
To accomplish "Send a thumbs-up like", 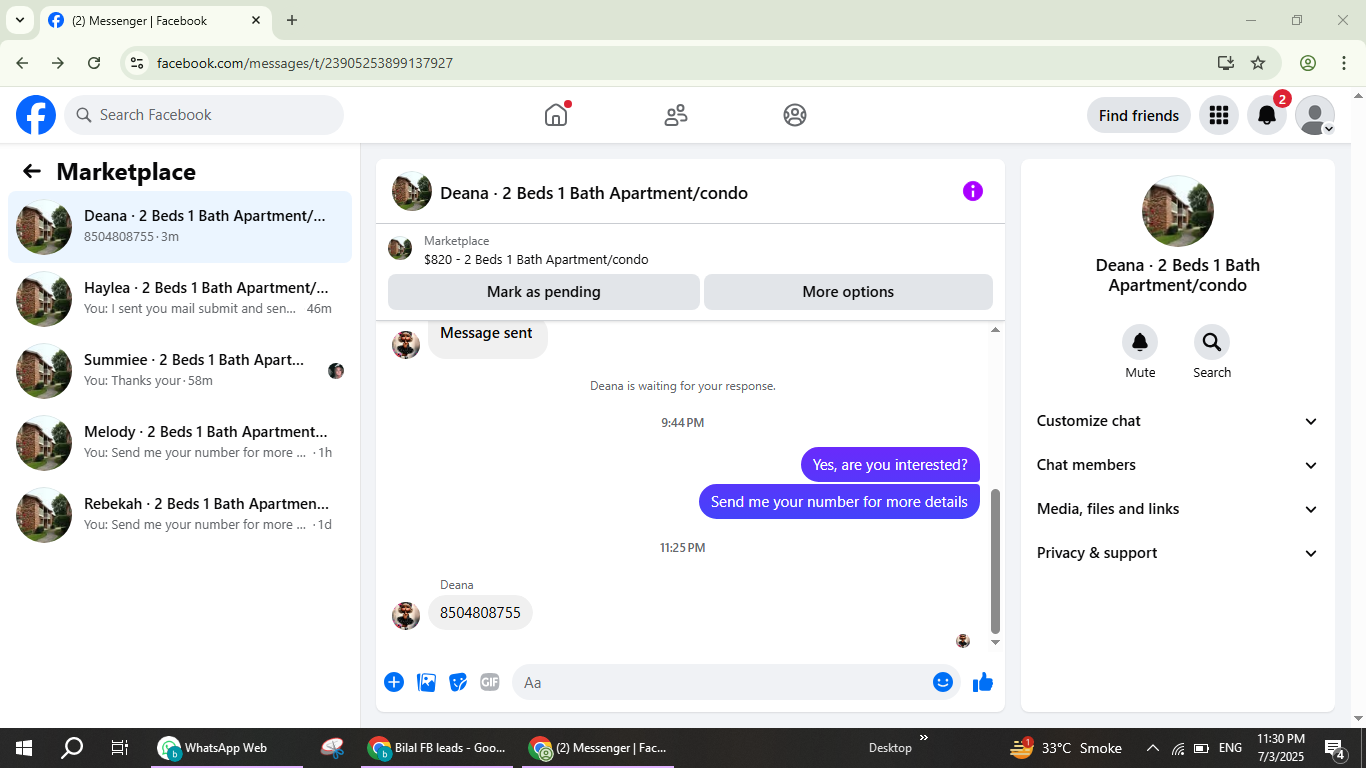I will coord(983,682).
